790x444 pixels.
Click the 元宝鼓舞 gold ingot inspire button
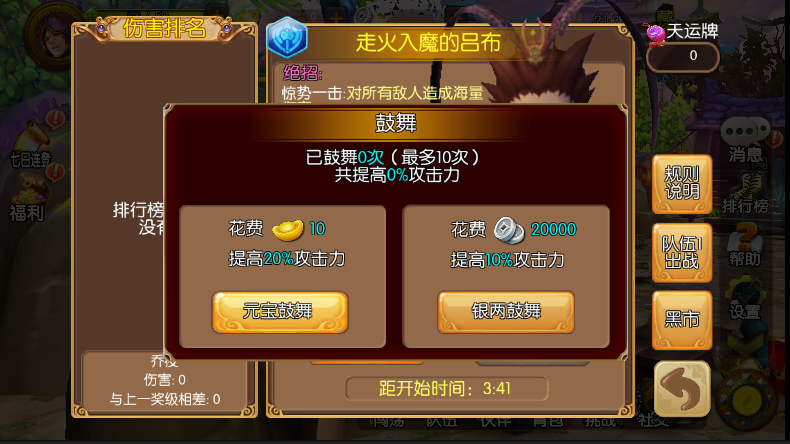pos(280,312)
